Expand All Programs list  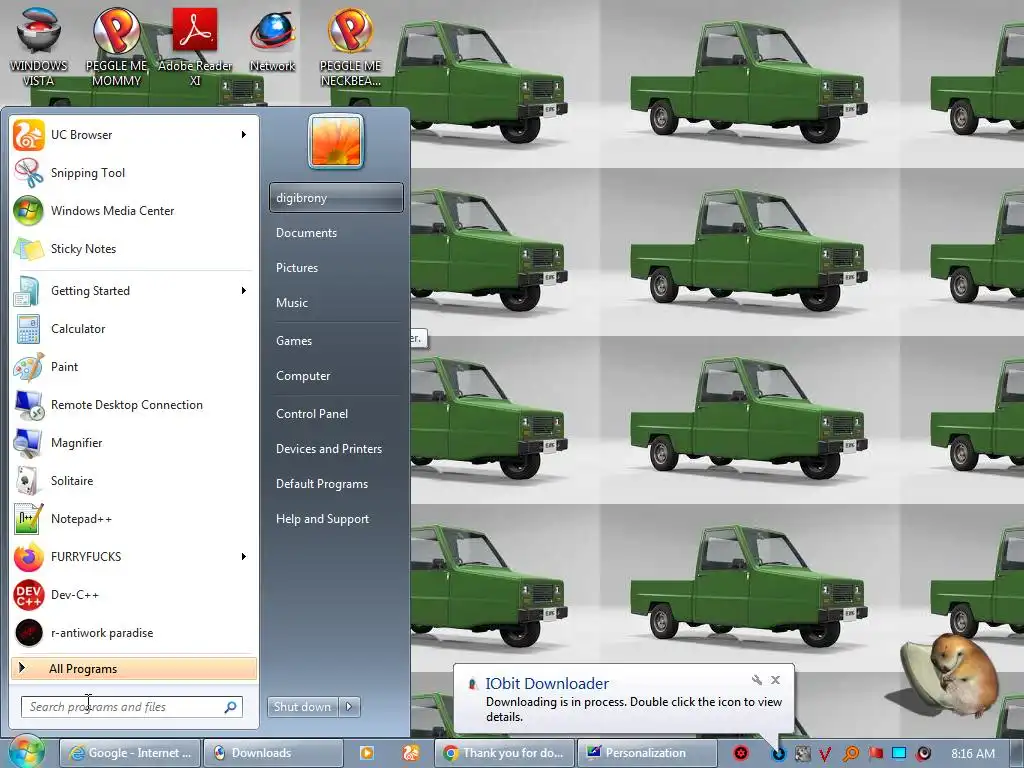134,668
